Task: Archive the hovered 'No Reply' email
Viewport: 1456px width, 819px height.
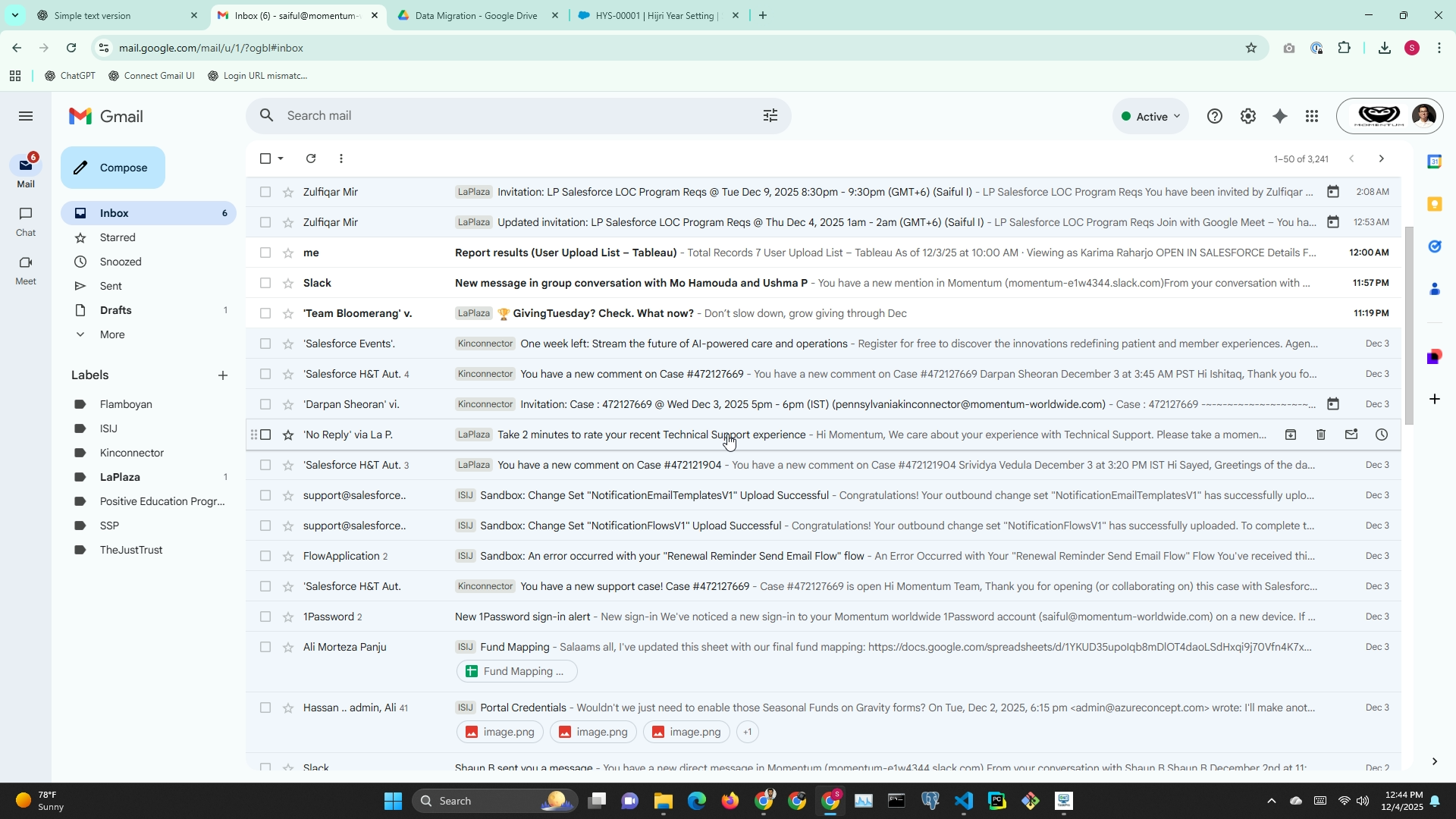Action: [1290, 435]
